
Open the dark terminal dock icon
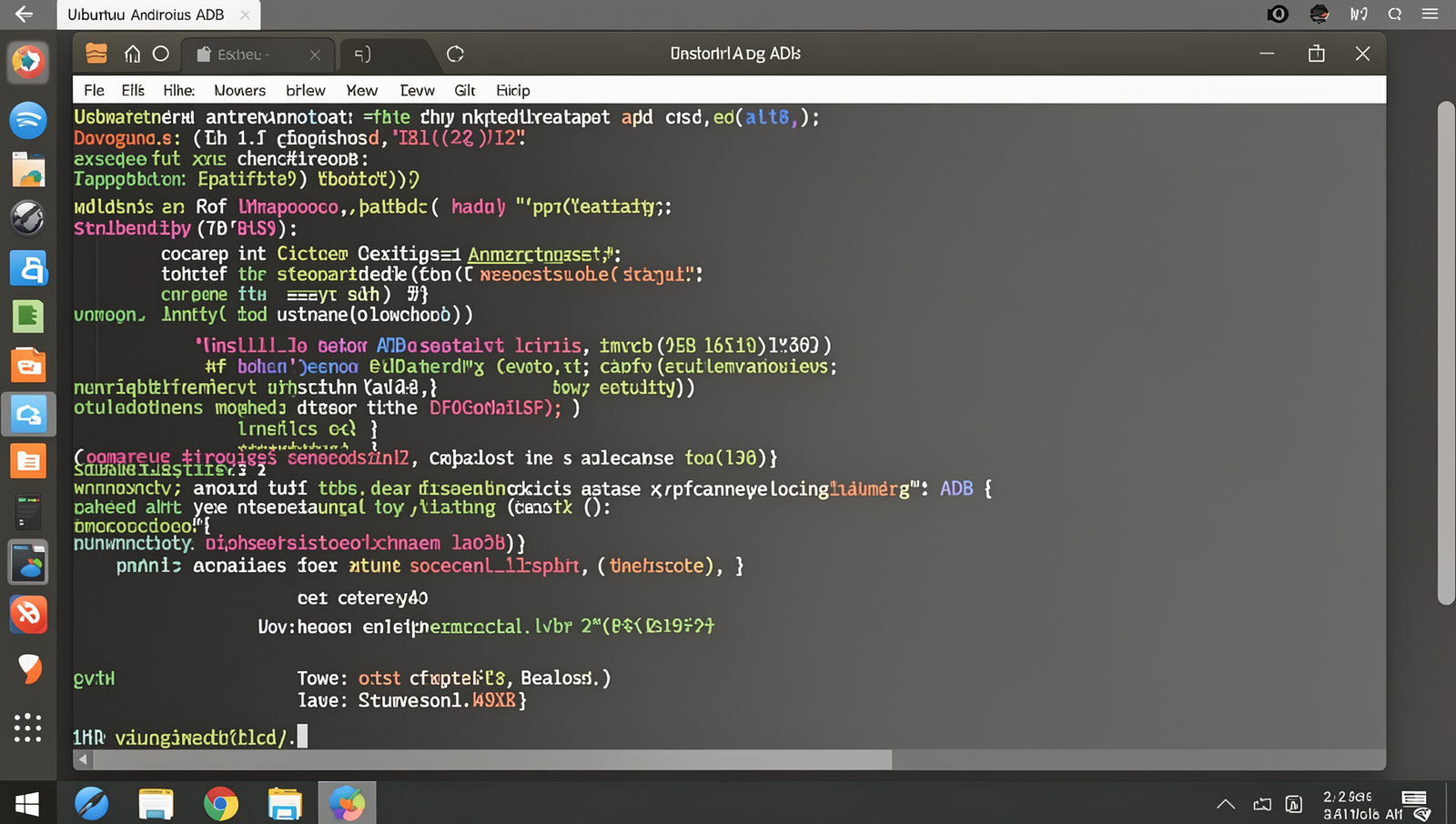click(x=28, y=511)
